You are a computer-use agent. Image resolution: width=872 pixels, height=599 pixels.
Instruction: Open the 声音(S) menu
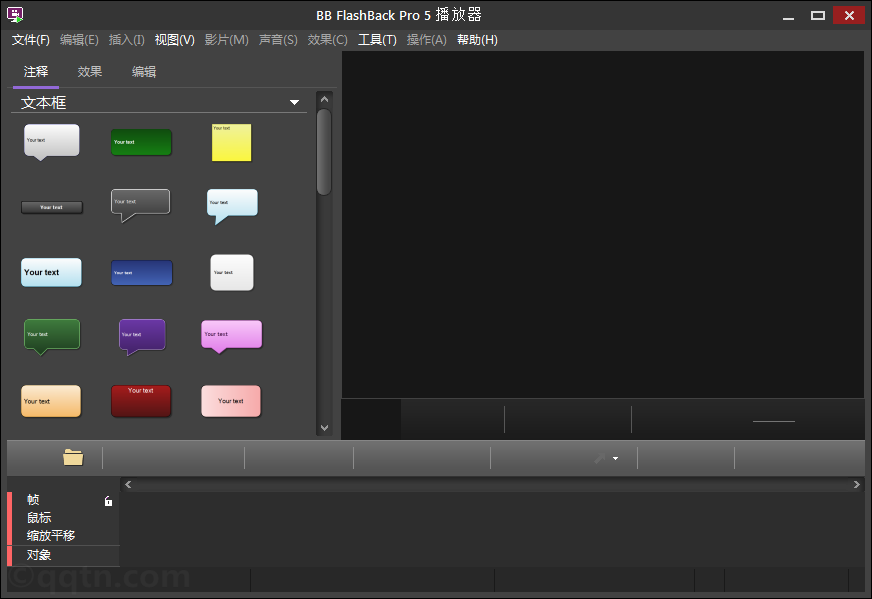[x=278, y=40]
